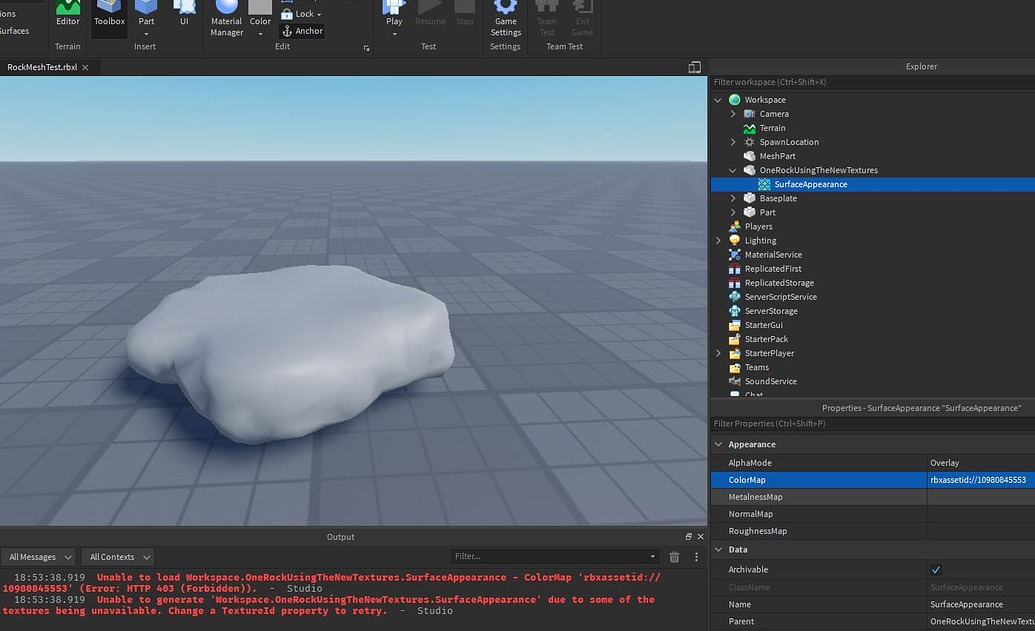Toggle the viewport layout icon
The image size is (1035, 631).
tap(694, 67)
